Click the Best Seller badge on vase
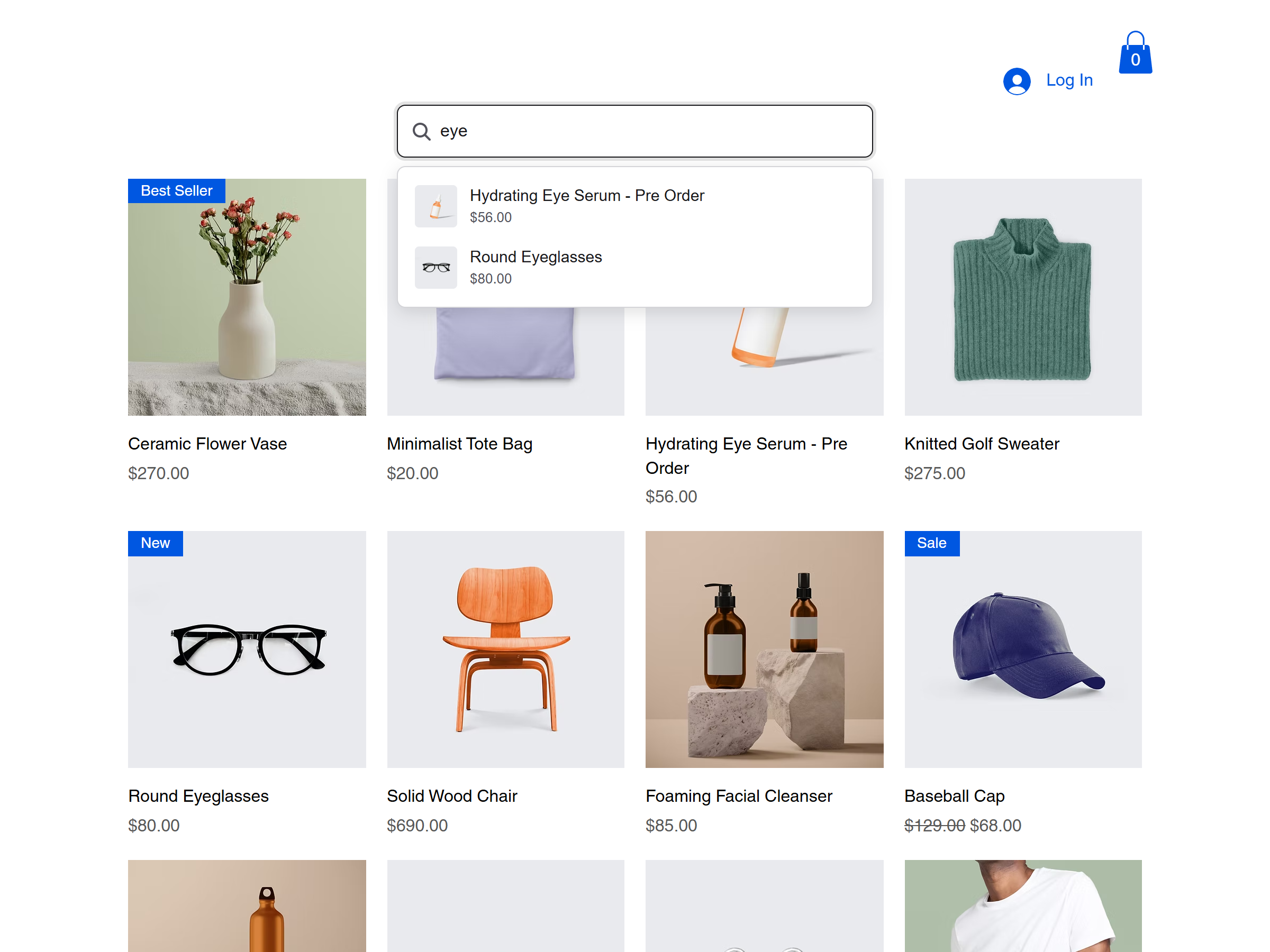Image resolution: width=1270 pixels, height=952 pixels. [176, 190]
